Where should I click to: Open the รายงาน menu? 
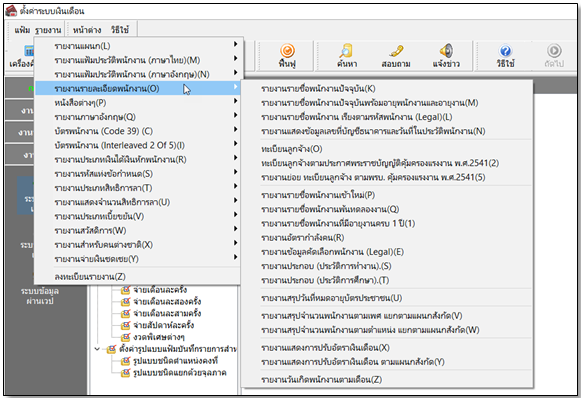48,30
